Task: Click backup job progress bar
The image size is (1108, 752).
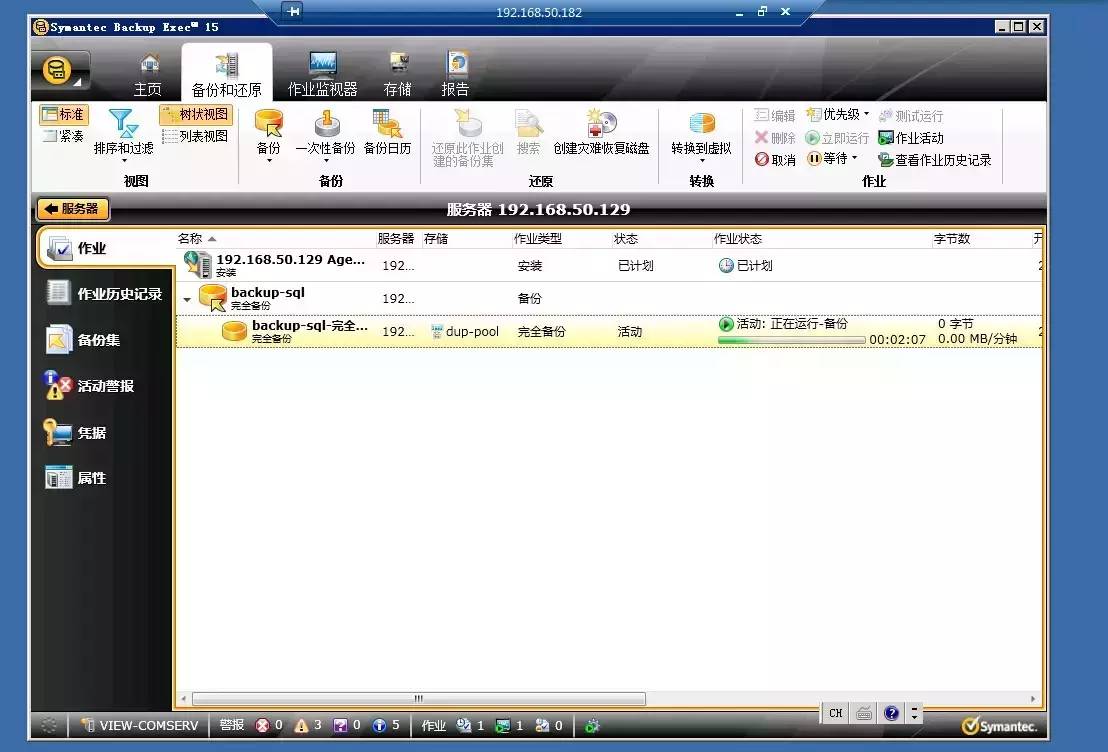Action: point(791,340)
